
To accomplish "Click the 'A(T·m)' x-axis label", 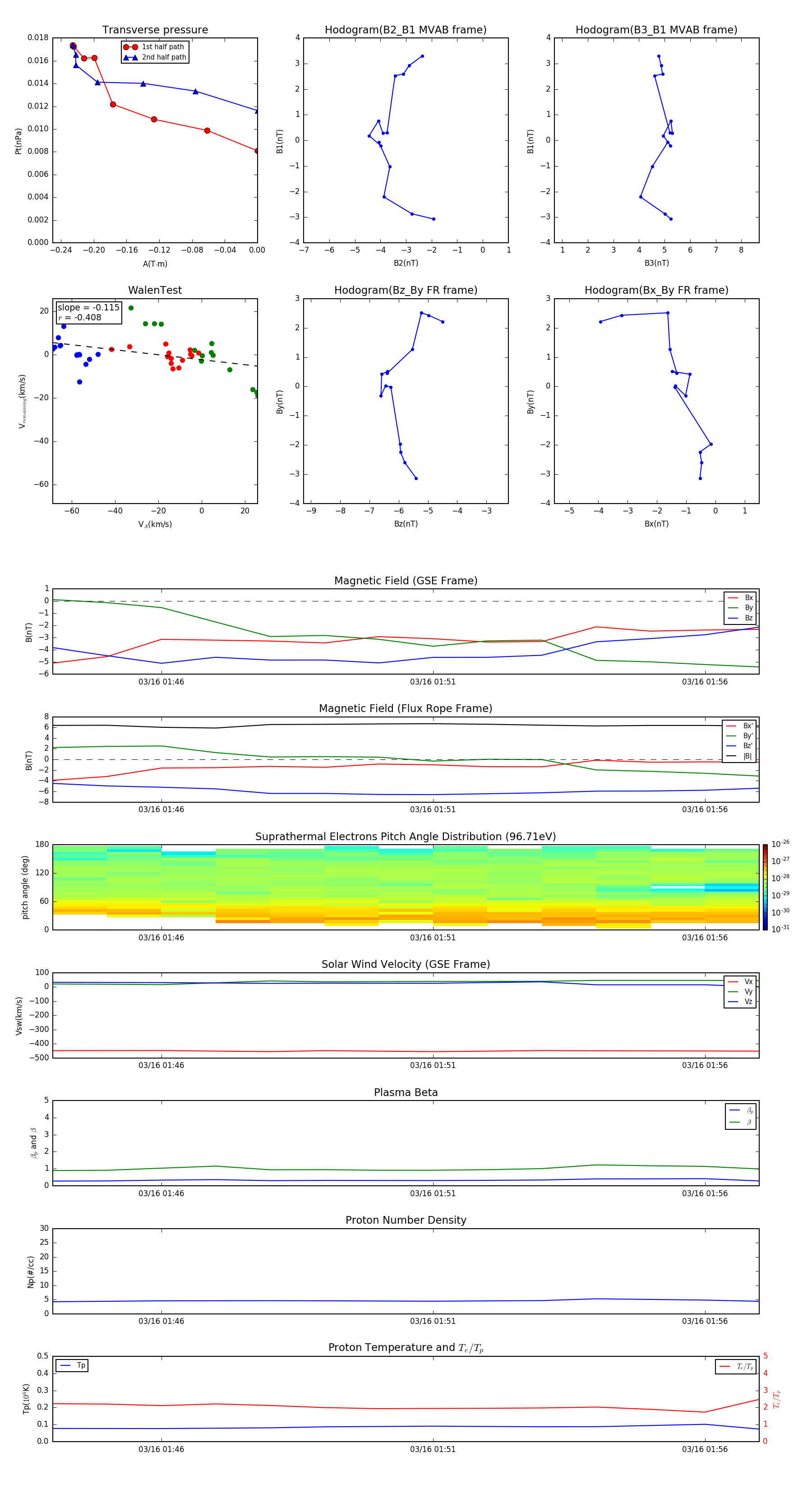I will (155, 264).
